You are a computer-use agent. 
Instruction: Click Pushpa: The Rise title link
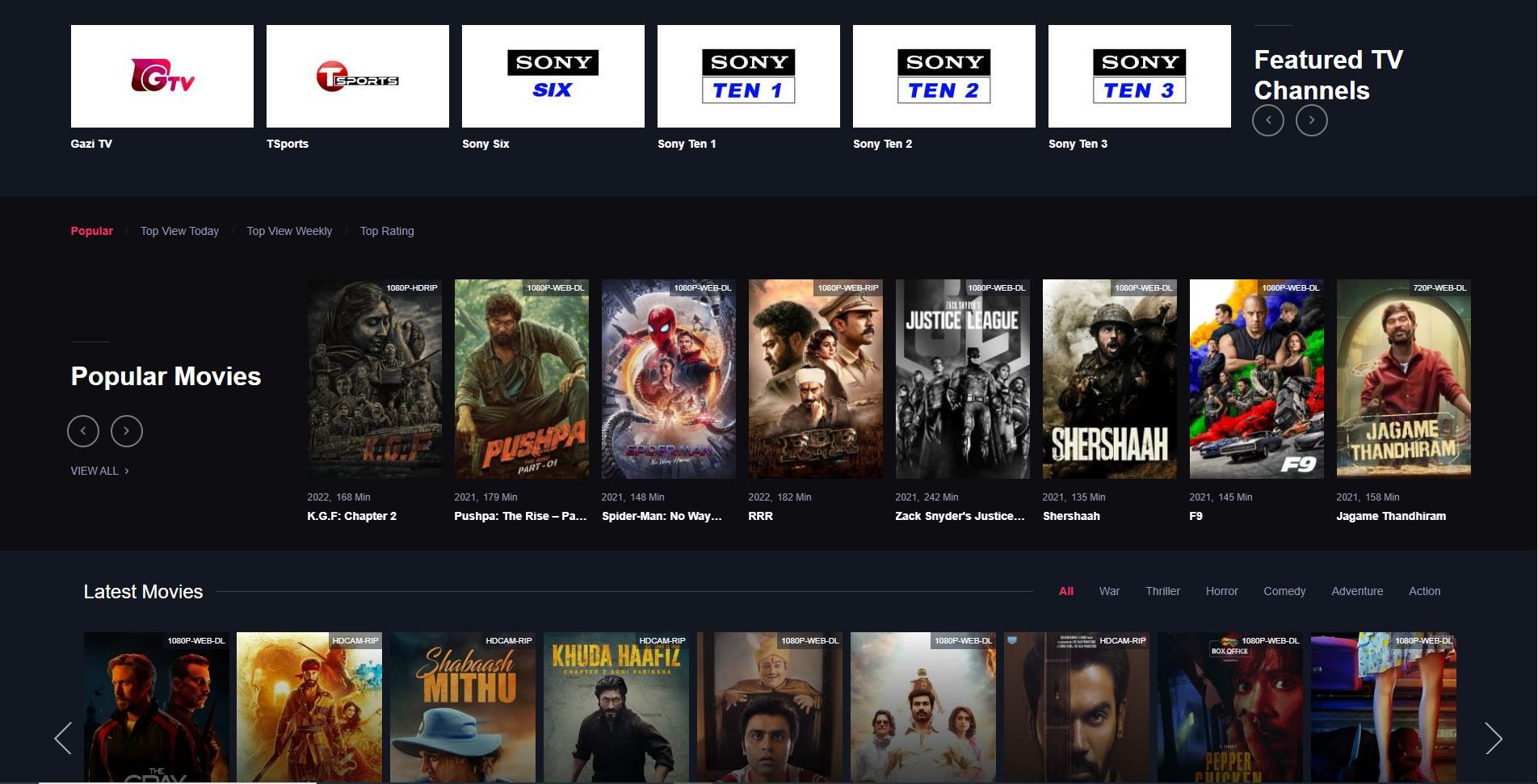click(520, 516)
